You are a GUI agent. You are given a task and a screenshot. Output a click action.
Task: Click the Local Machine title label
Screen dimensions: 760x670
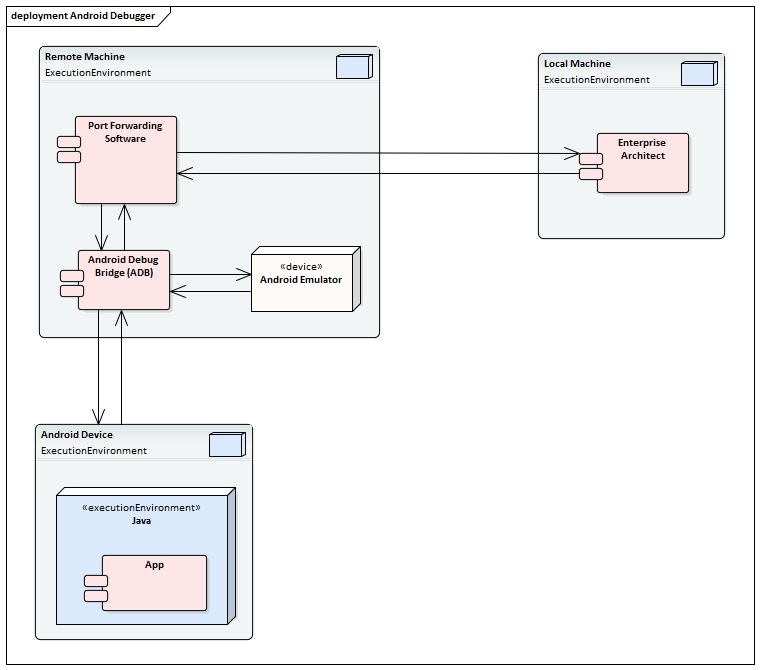tap(577, 64)
